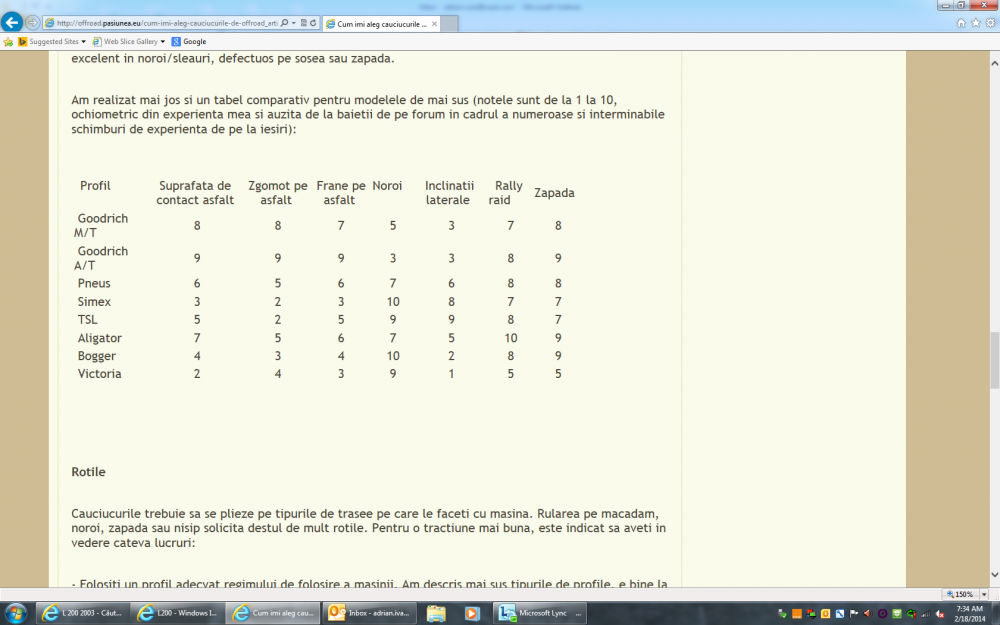Click 'TSL' table row label
1000x625 pixels.
87,320
